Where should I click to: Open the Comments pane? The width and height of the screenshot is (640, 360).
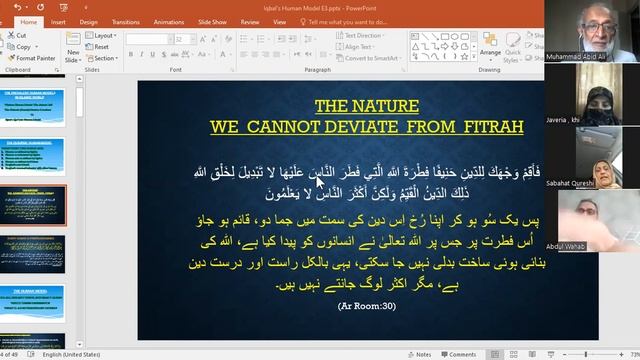(x=459, y=355)
